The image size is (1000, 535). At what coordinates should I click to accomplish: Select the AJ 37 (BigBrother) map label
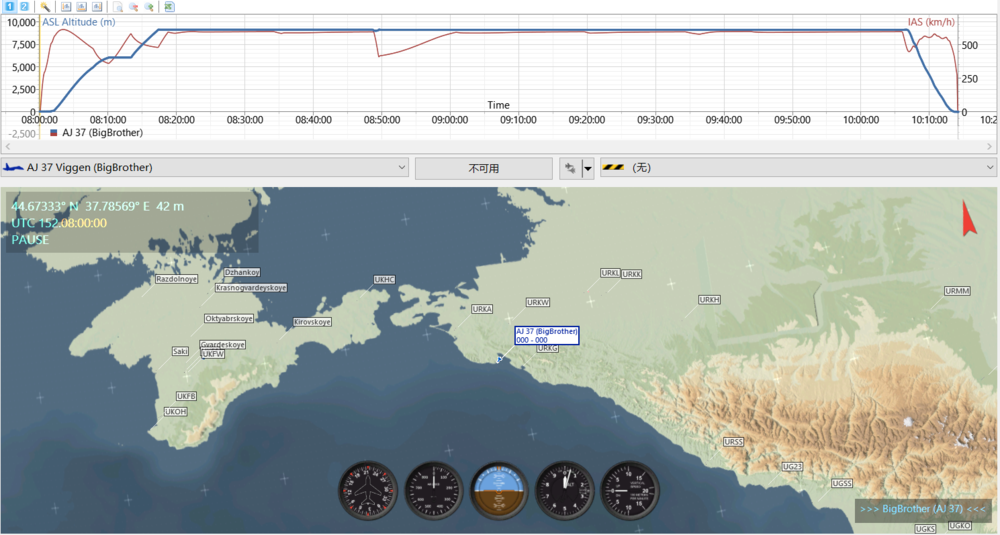tap(547, 335)
